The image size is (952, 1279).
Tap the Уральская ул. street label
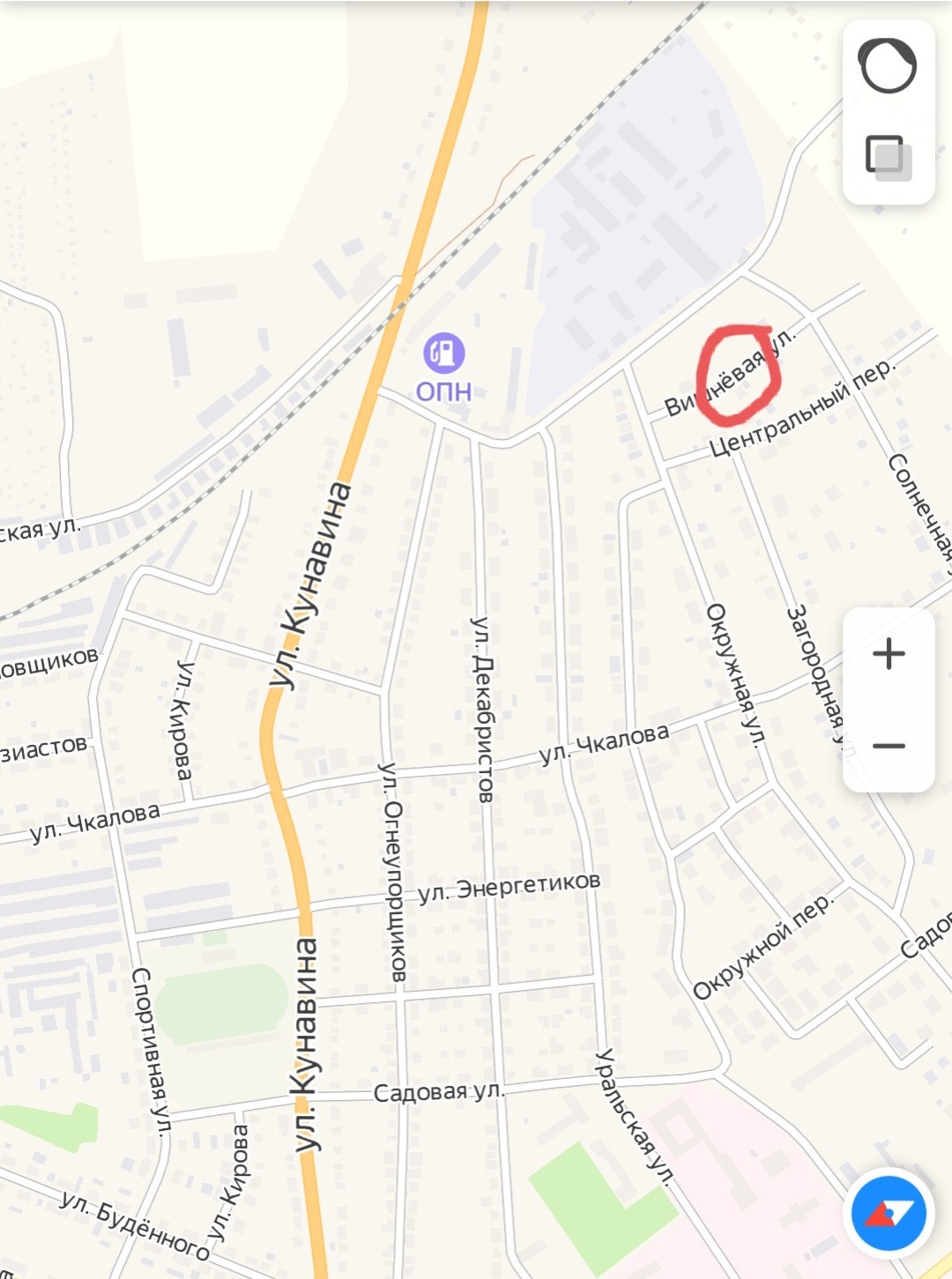pos(635,1117)
